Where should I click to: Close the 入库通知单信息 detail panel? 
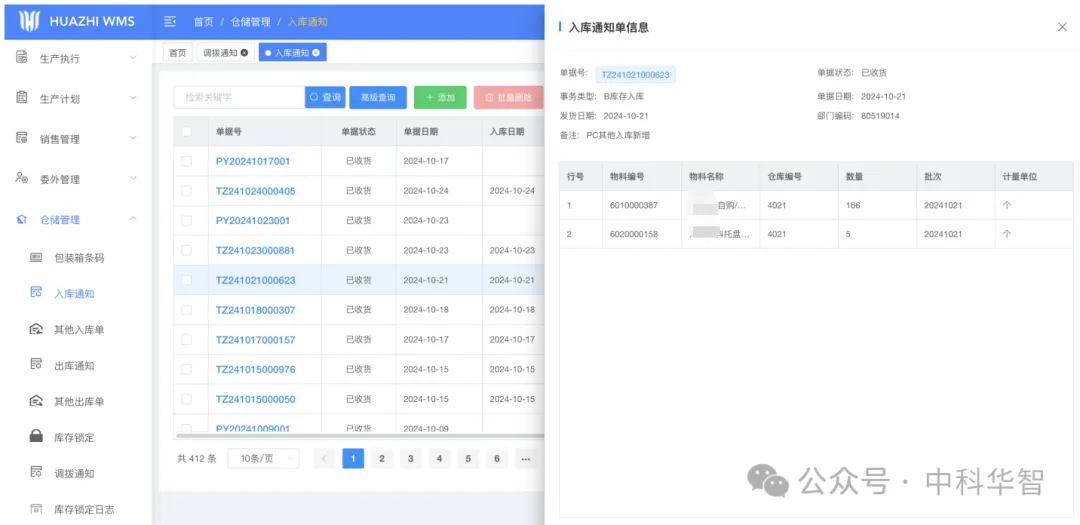click(1062, 27)
